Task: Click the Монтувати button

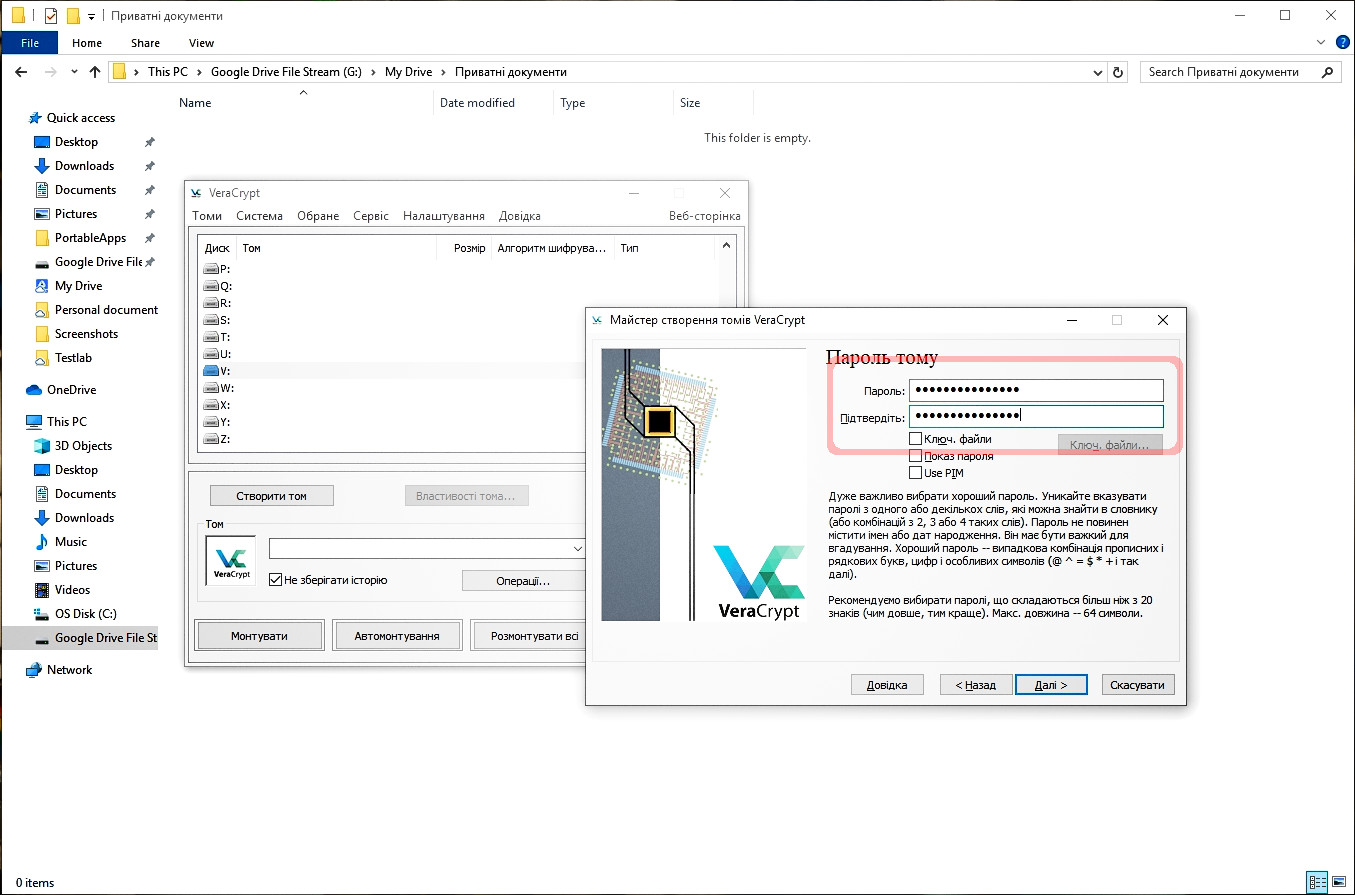Action: pos(259,636)
